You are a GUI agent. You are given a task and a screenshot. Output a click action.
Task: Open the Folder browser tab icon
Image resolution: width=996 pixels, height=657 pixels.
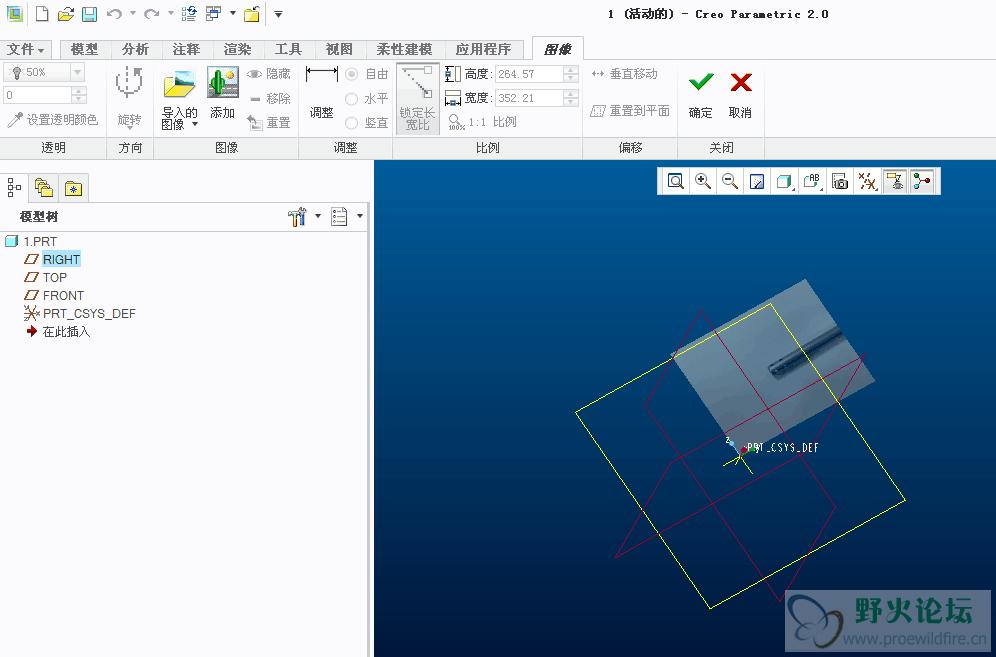[43, 188]
